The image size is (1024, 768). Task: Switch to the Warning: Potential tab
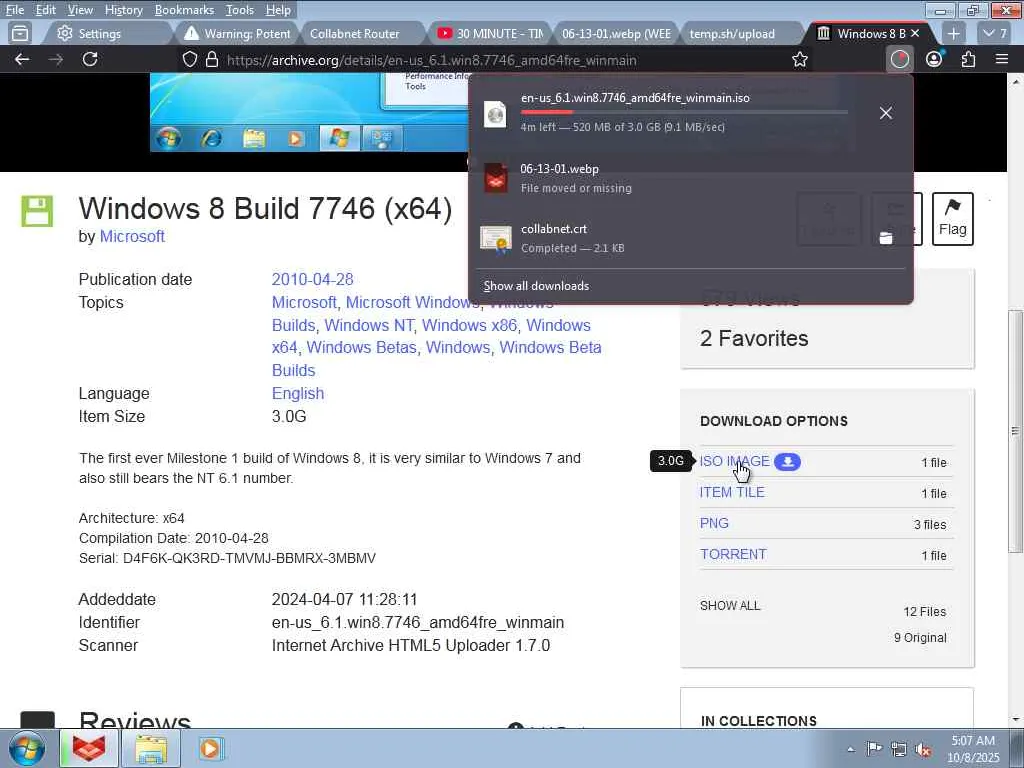coord(238,33)
